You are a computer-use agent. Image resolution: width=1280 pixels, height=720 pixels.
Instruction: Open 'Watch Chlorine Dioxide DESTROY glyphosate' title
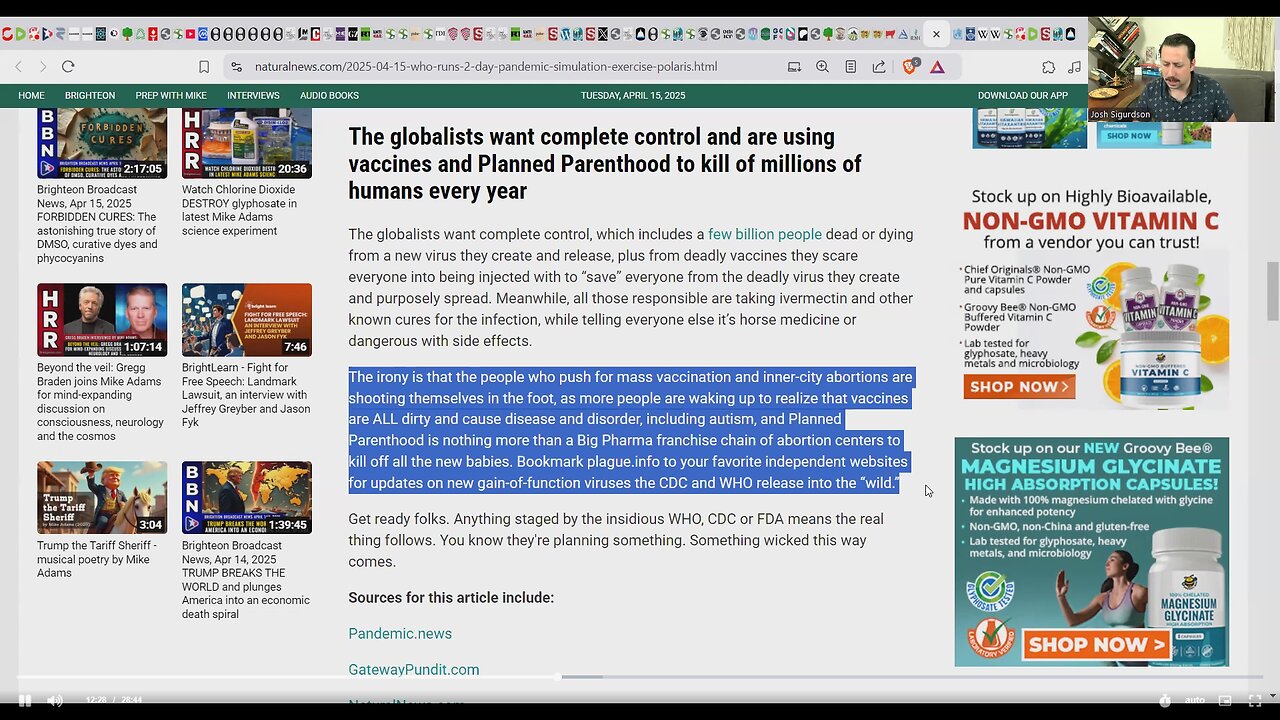[x=240, y=210]
